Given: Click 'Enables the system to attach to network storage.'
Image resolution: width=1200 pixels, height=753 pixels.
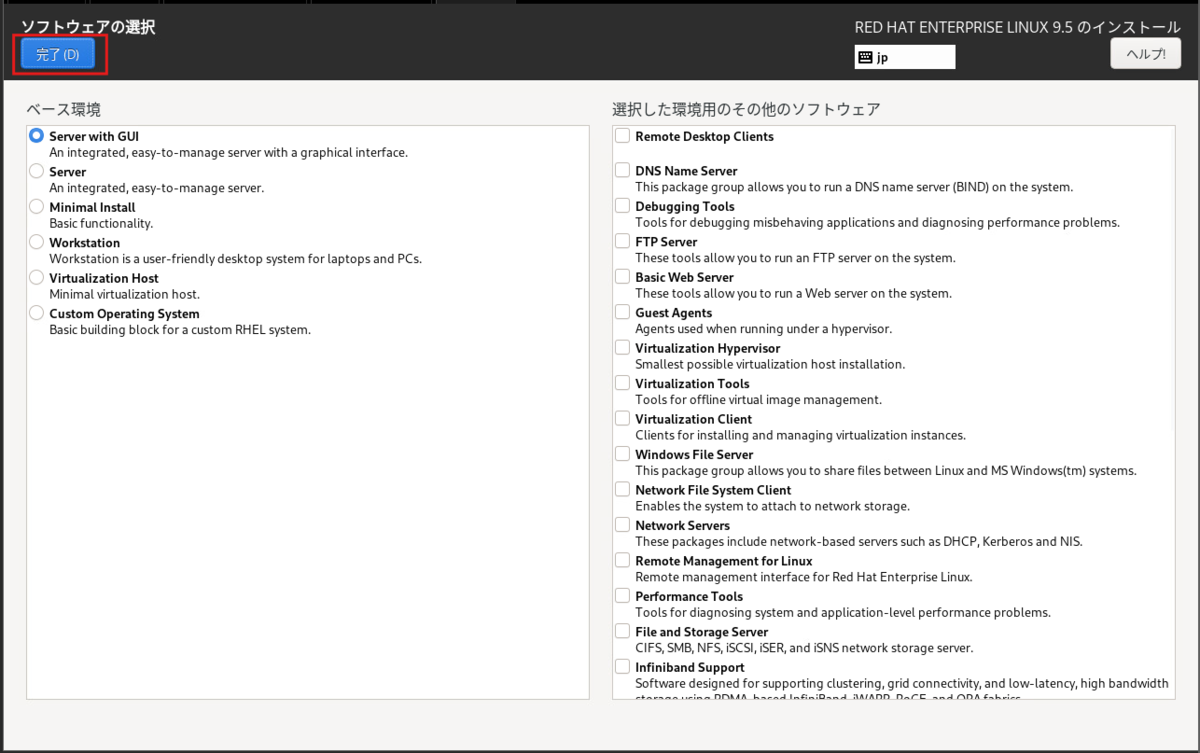Looking at the screenshot, I should [x=772, y=506].
